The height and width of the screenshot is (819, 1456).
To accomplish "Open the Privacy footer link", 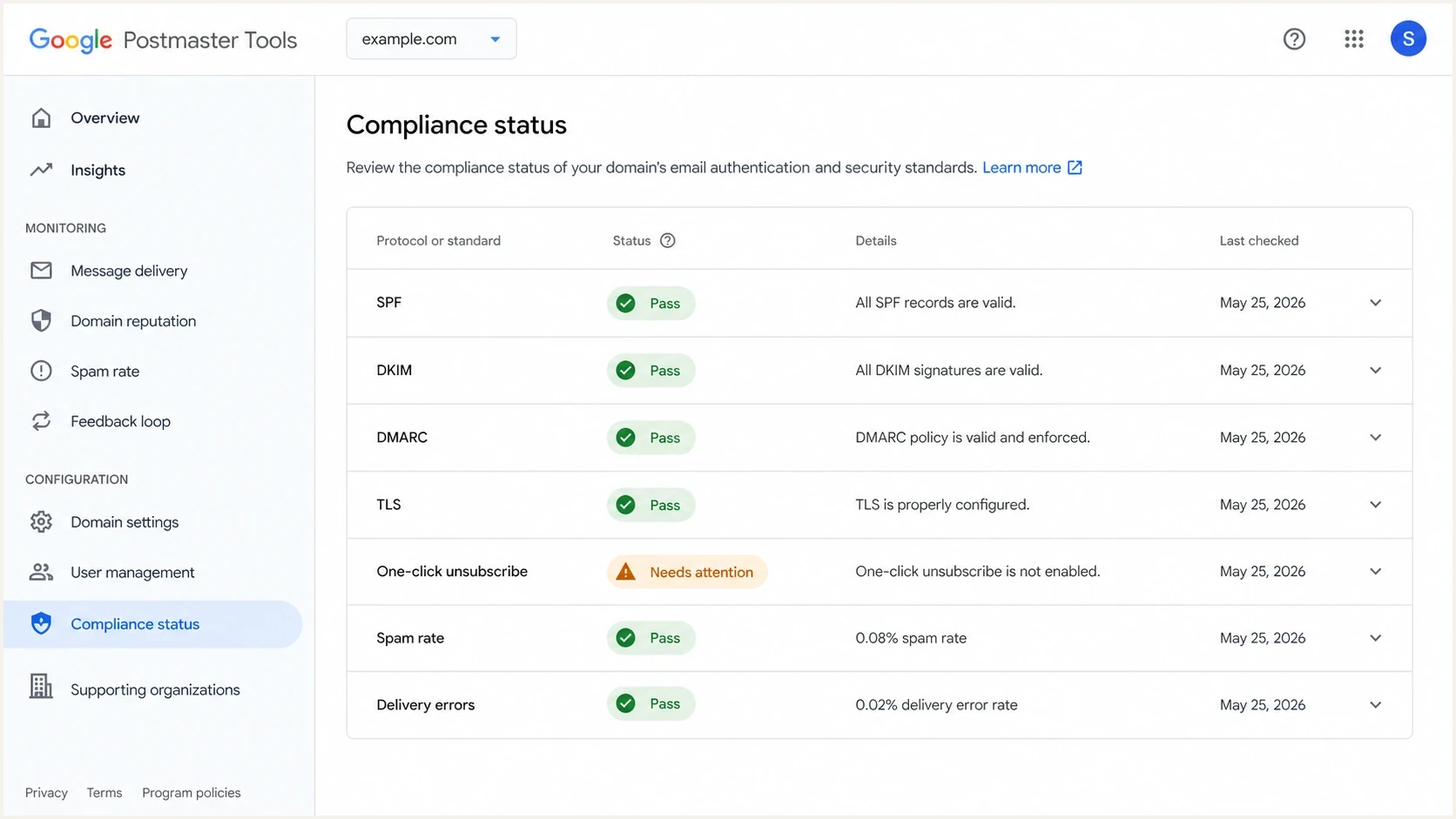I will pyautogui.click(x=46, y=793).
